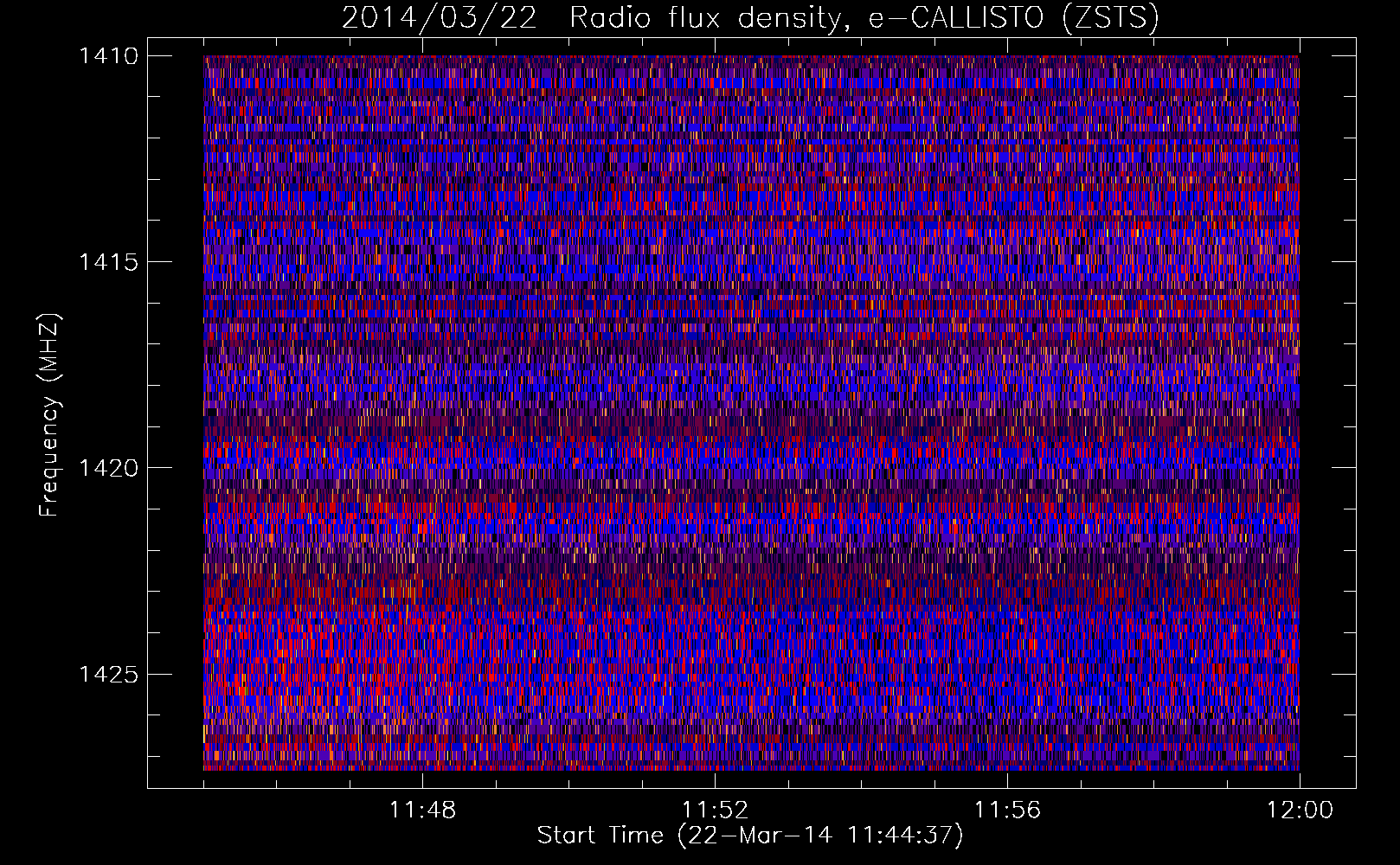The width and height of the screenshot is (1400, 865).
Task: Select the 1425 frequency tick label
Action: [x=109, y=674]
